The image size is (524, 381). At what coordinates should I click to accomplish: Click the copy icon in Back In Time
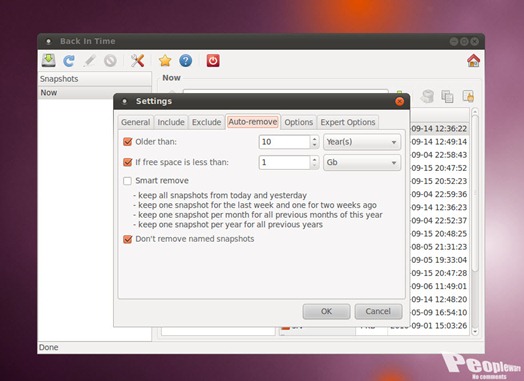click(x=447, y=97)
